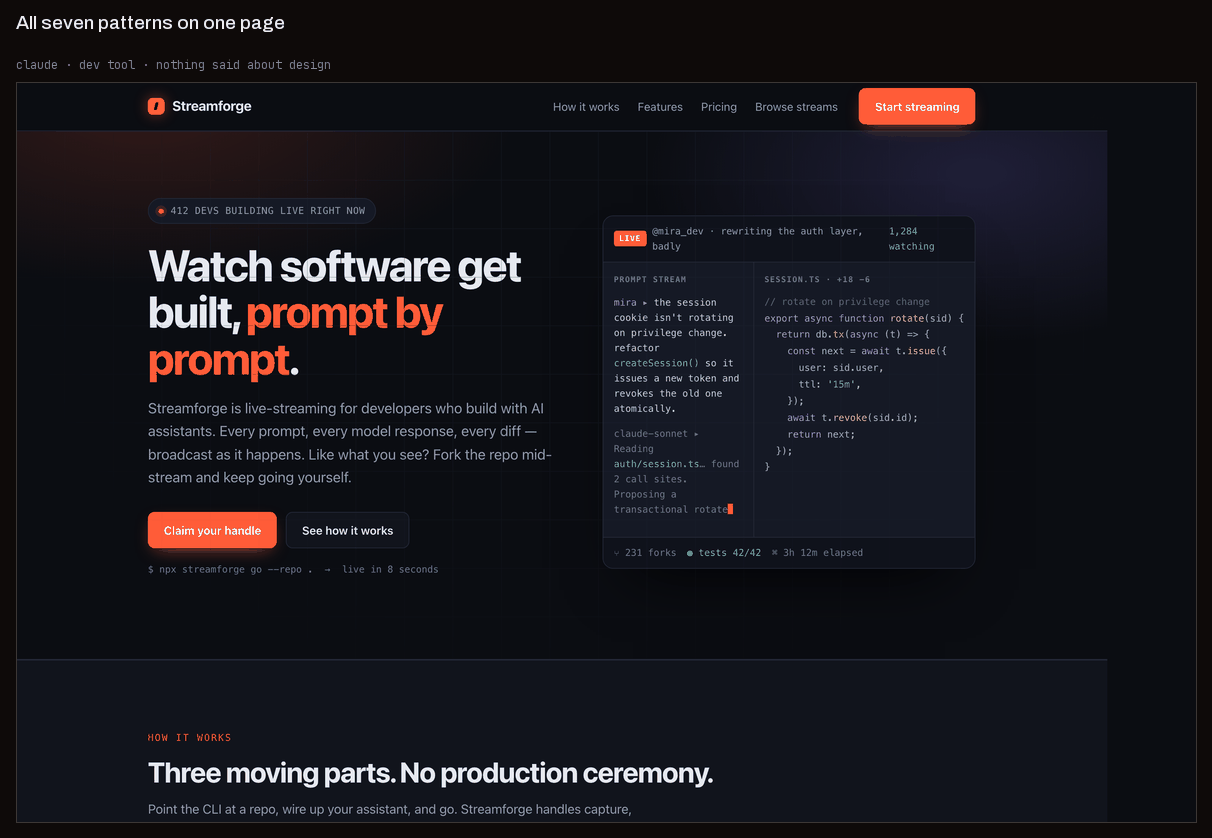Click the PROMPT STREAM panel heading
Image resolution: width=1212 pixels, height=838 pixels.
click(x=650, y=280)
